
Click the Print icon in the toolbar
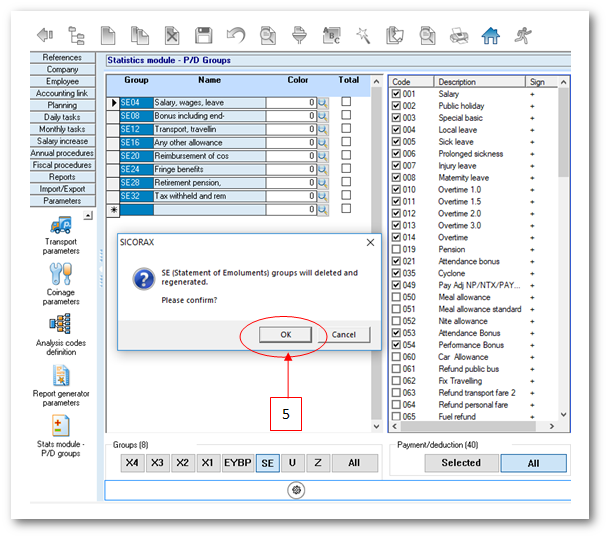pos(458,35)
